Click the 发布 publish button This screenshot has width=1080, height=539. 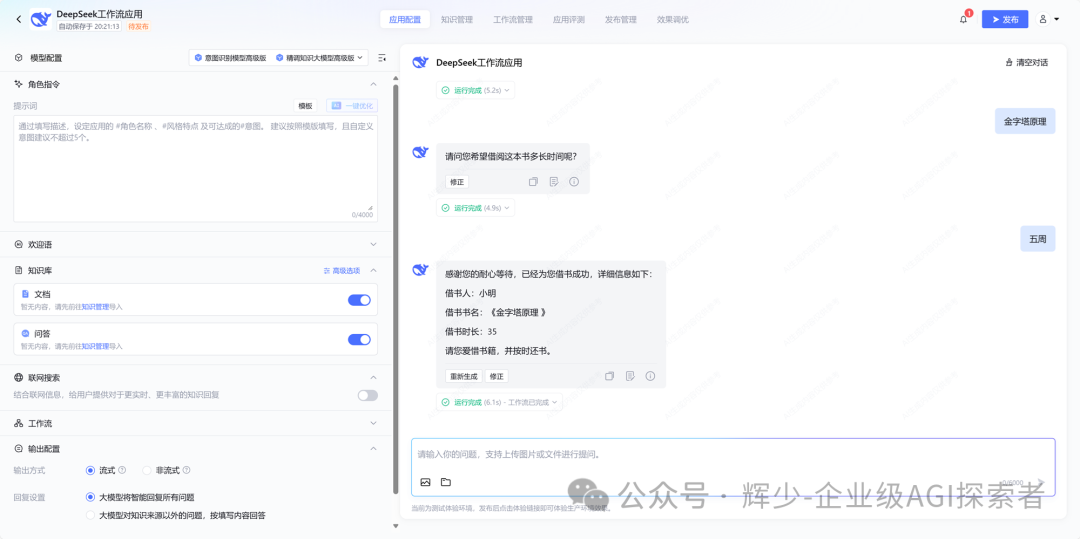[x=1005, y=19]
